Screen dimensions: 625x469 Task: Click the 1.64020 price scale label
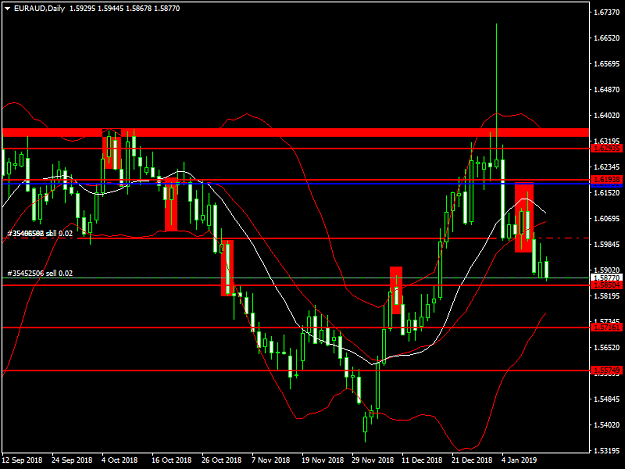click(607, 116)
